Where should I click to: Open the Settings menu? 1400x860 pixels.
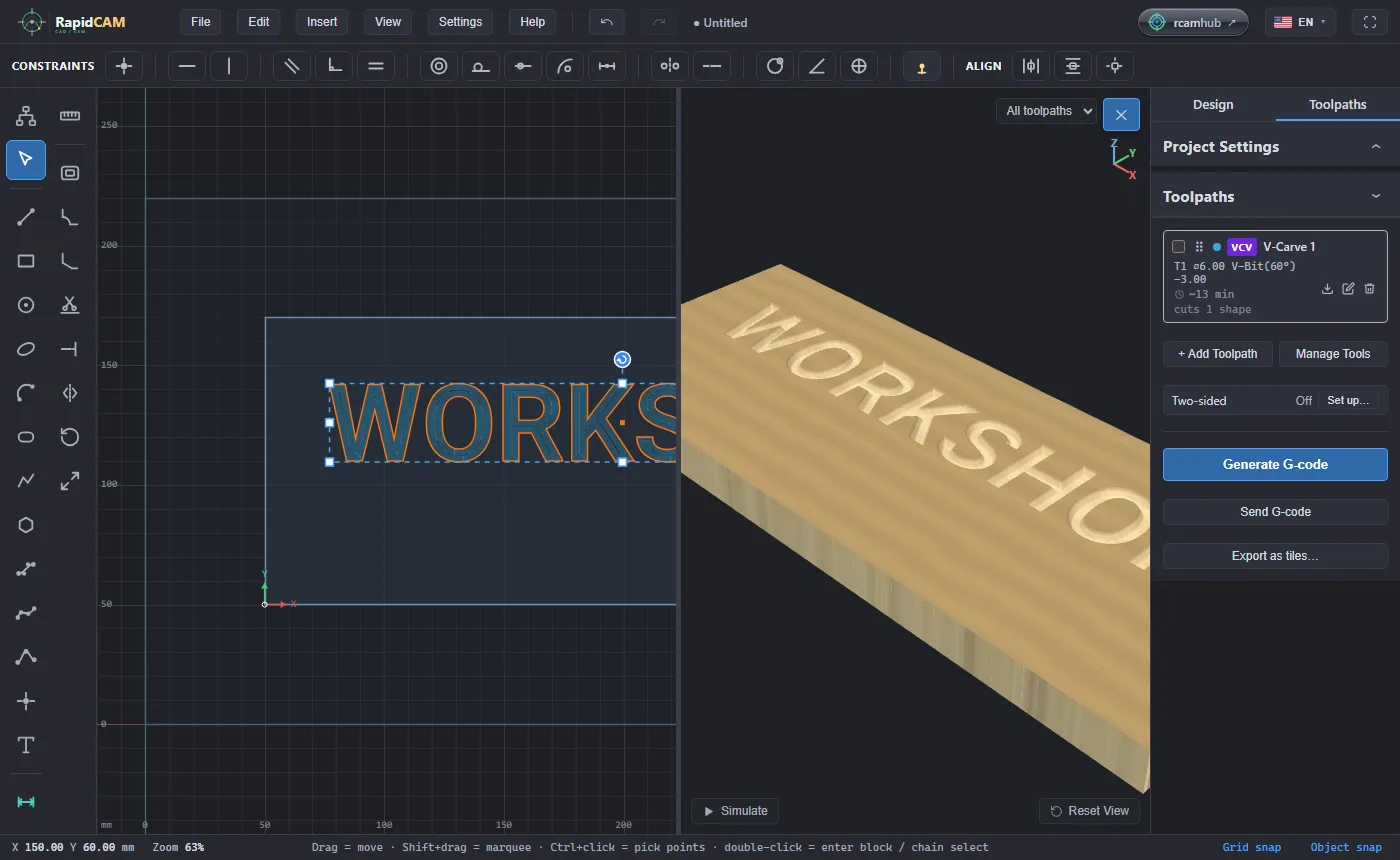tap(460, 22)
